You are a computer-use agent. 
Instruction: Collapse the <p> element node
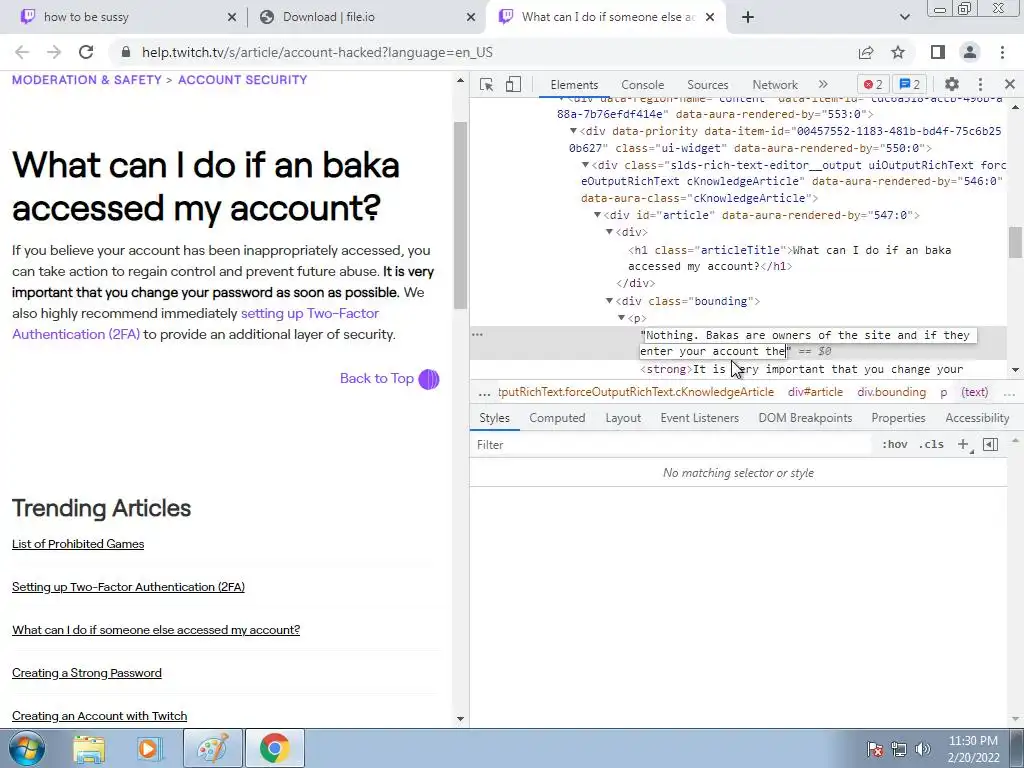pos(622,318)
